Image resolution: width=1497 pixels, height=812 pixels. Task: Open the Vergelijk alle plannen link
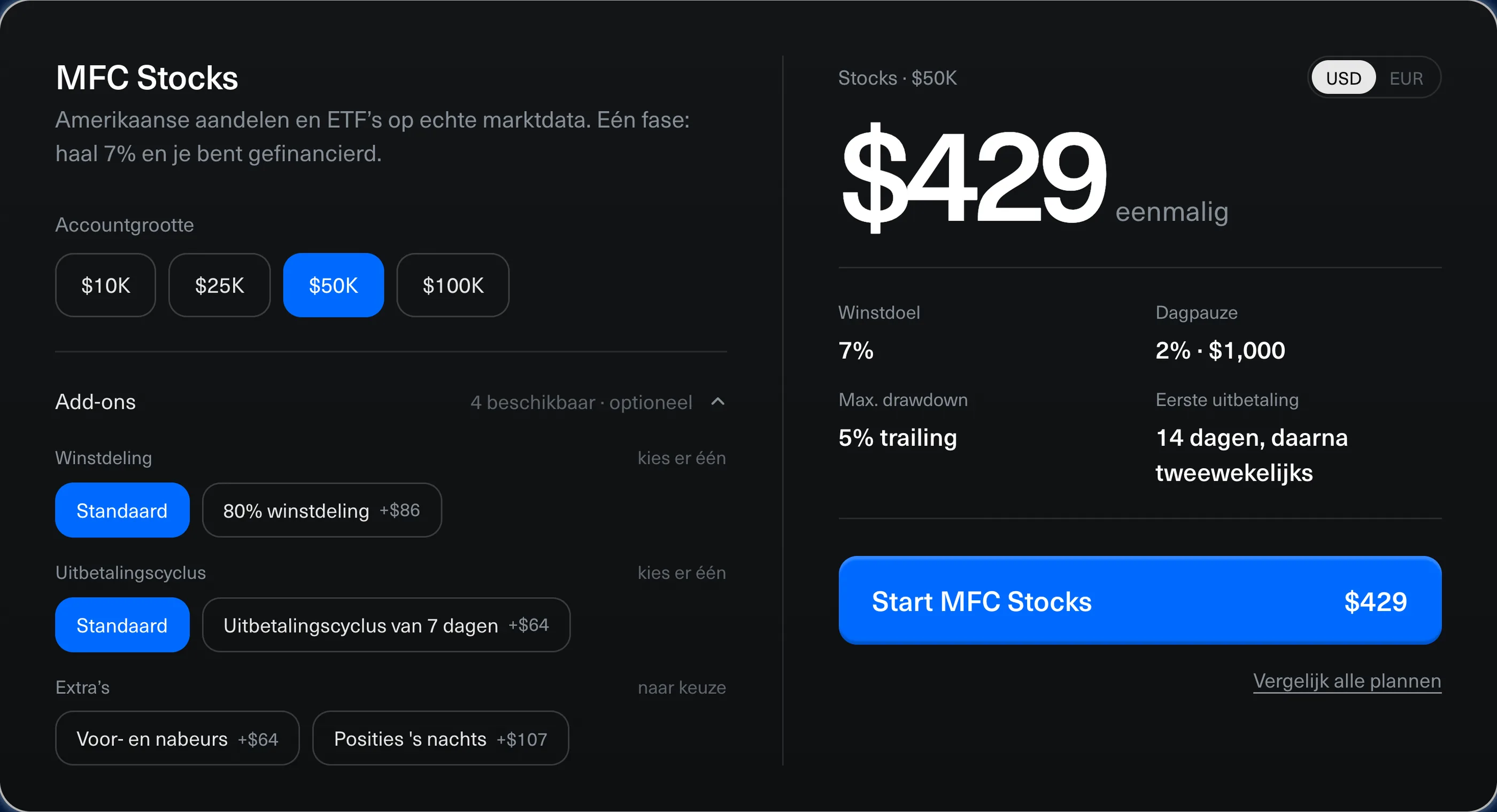[x=1347, y=681]
